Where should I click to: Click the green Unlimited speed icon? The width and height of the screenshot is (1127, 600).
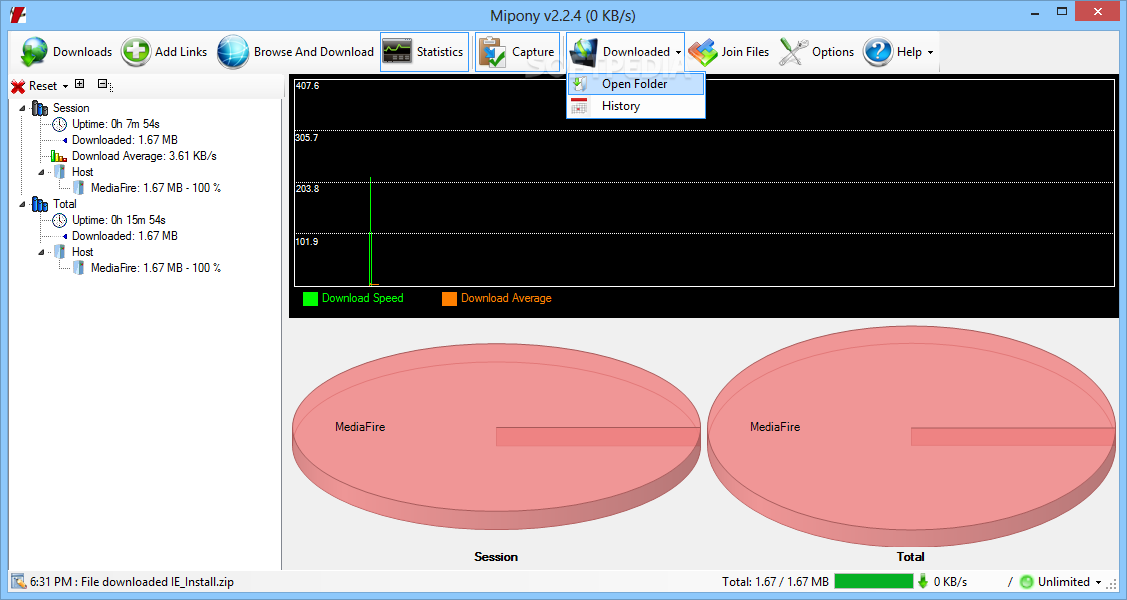pos(1027,582)
